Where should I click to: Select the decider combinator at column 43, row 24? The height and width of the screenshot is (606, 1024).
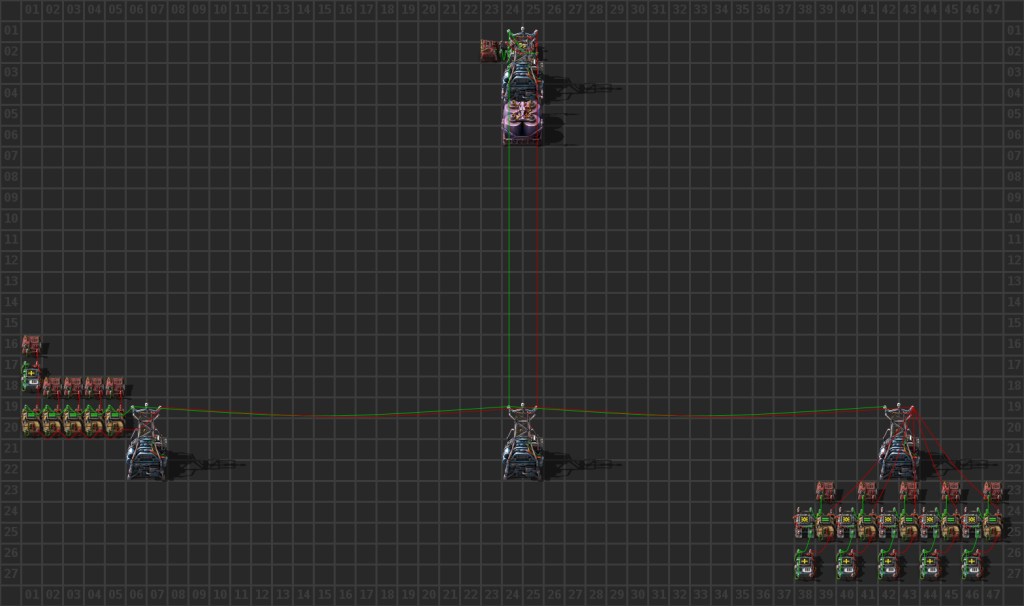point(909,524)
